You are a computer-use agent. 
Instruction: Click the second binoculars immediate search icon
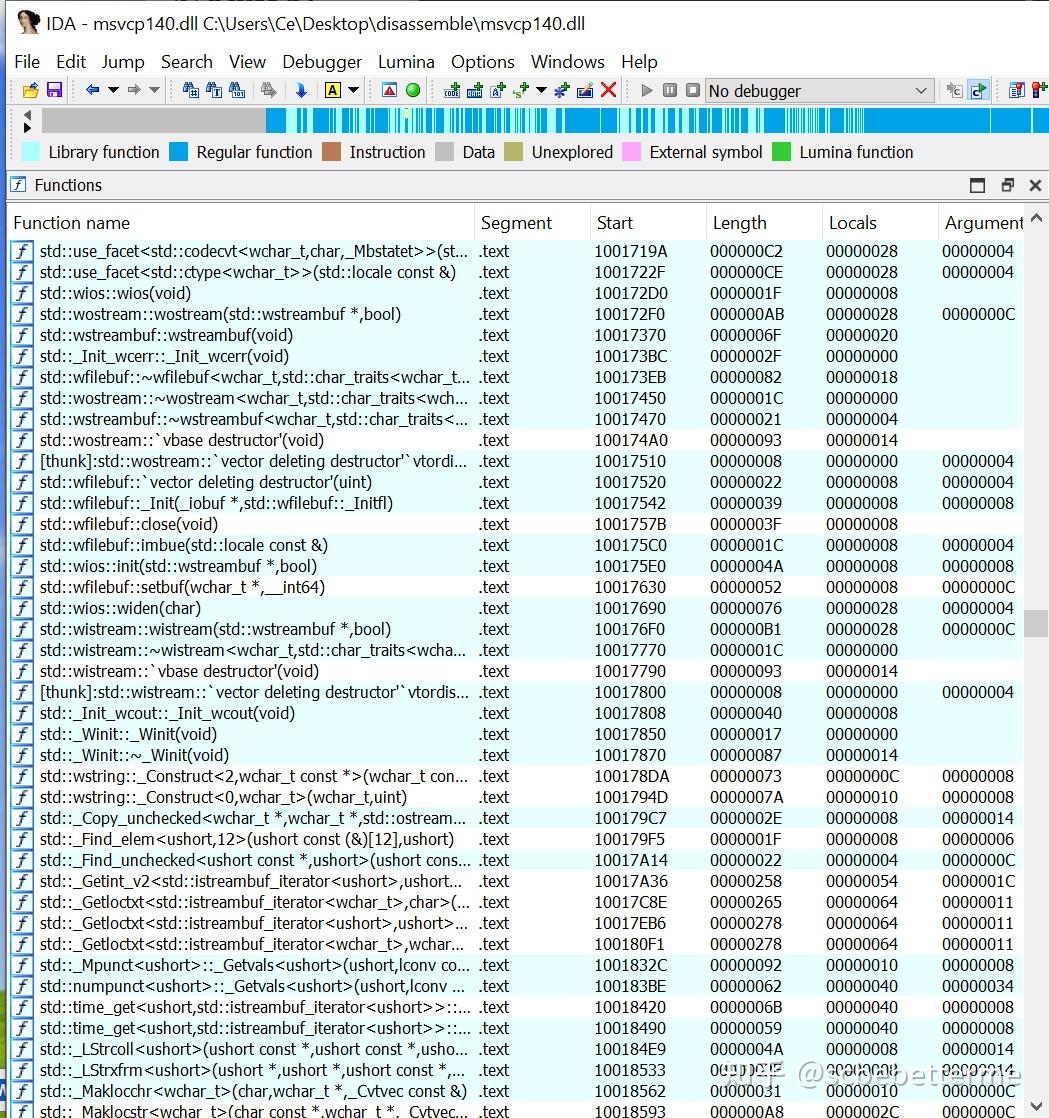[x=214, y=91]
